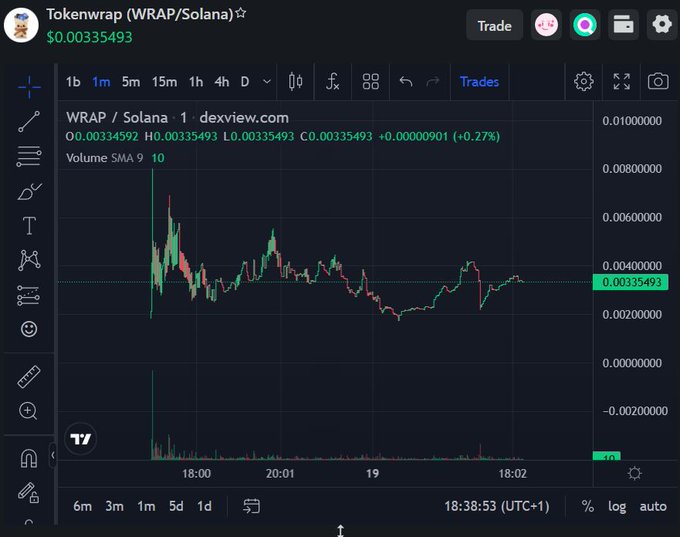This screenshot has height=537, width=680.
Task: Set date range to 1d
Action: 204,506
